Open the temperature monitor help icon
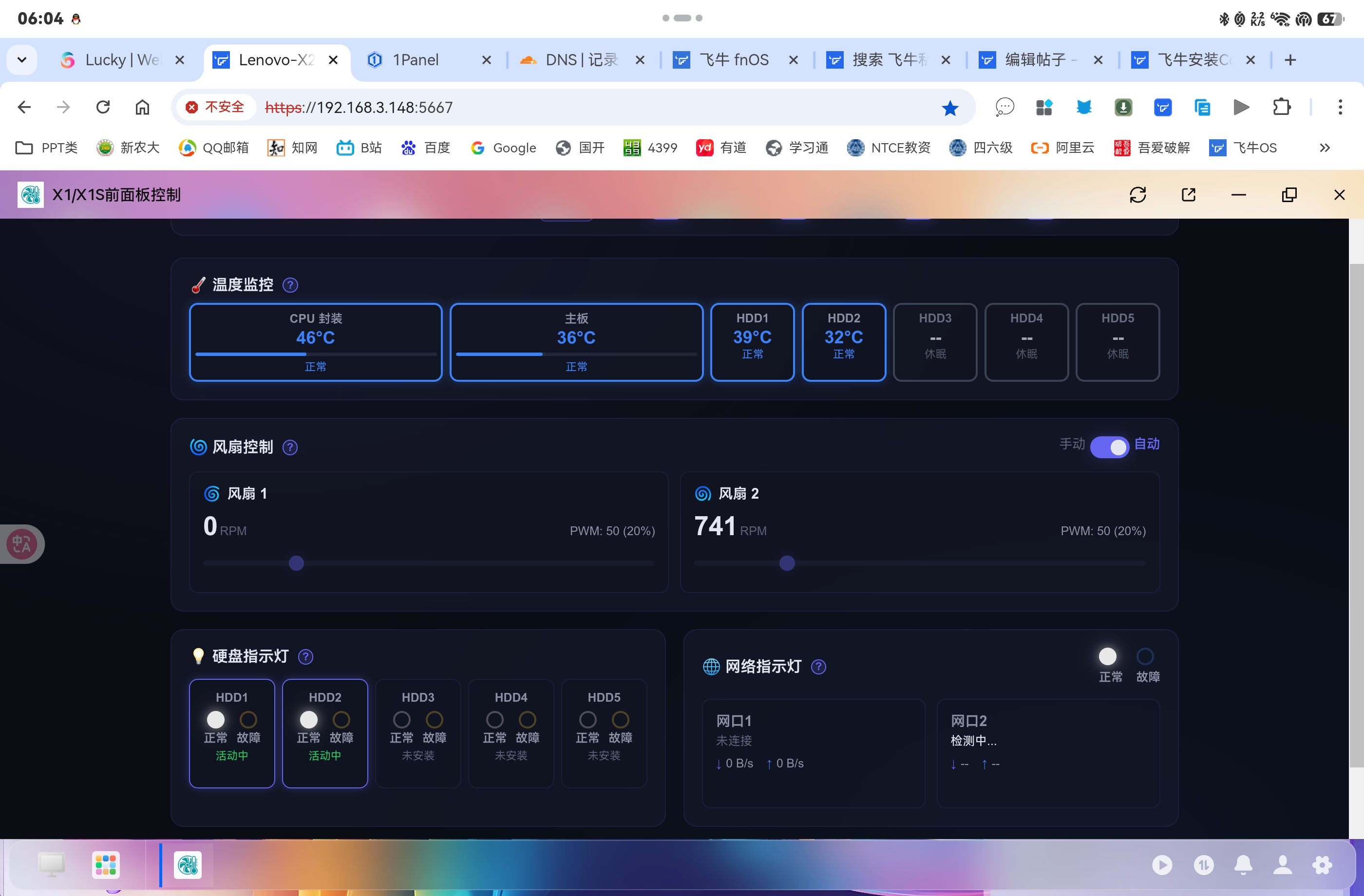1364x896 pixels. pos(290,285)
